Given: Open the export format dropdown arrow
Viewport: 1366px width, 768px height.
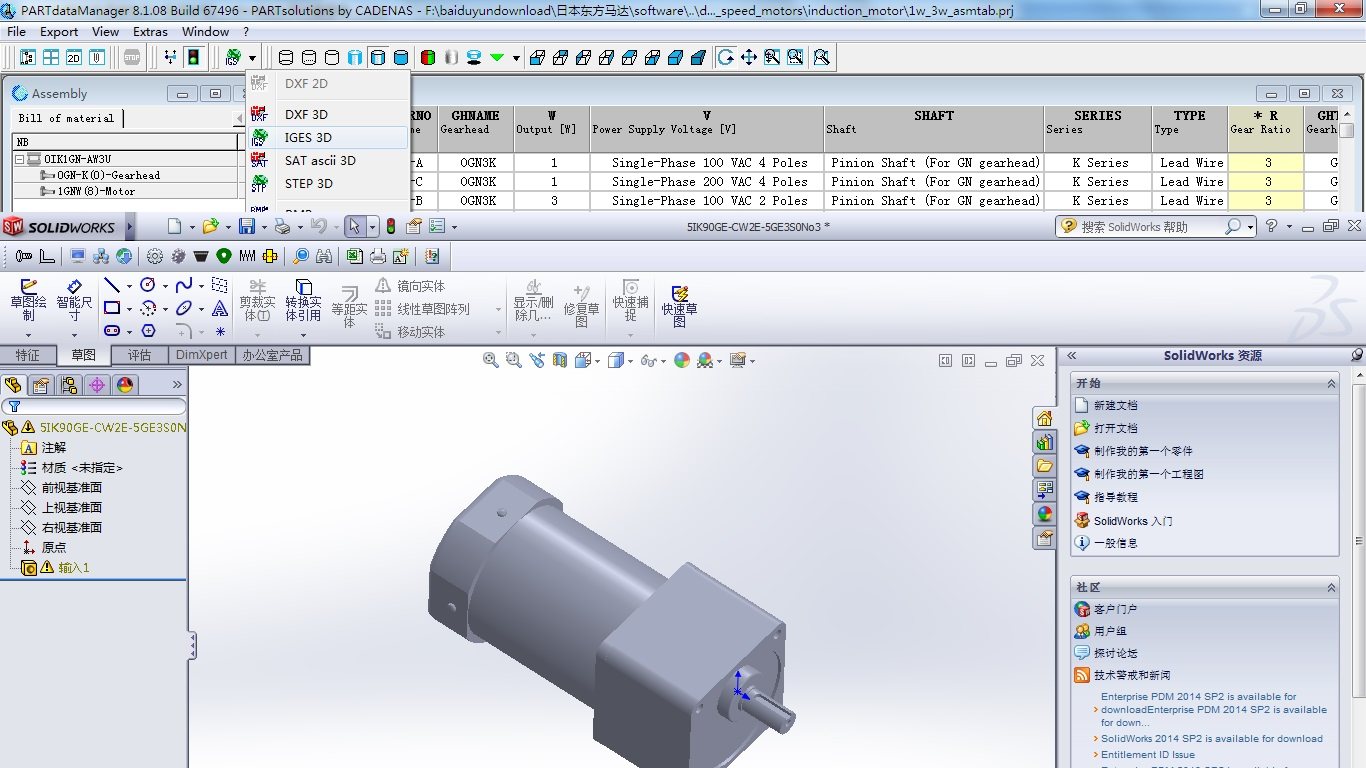Looking at the screenshot, I should 252,58.
